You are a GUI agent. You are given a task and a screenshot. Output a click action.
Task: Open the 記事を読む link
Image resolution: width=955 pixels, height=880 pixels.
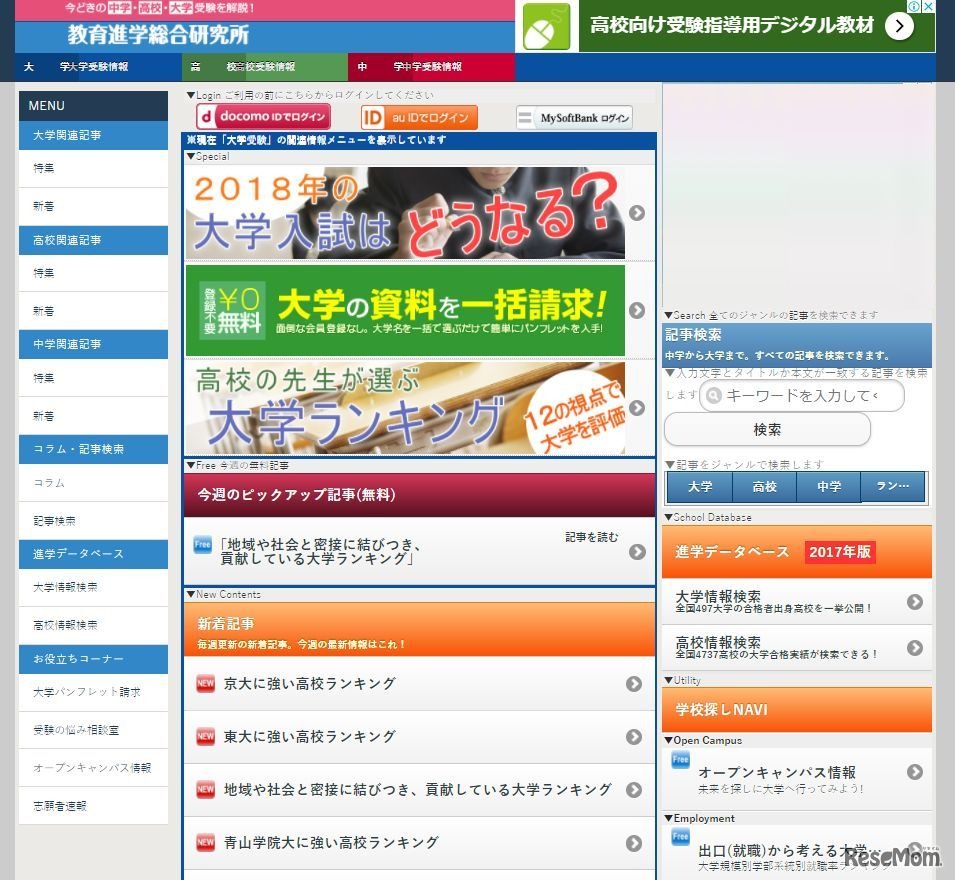click(592, 537)
